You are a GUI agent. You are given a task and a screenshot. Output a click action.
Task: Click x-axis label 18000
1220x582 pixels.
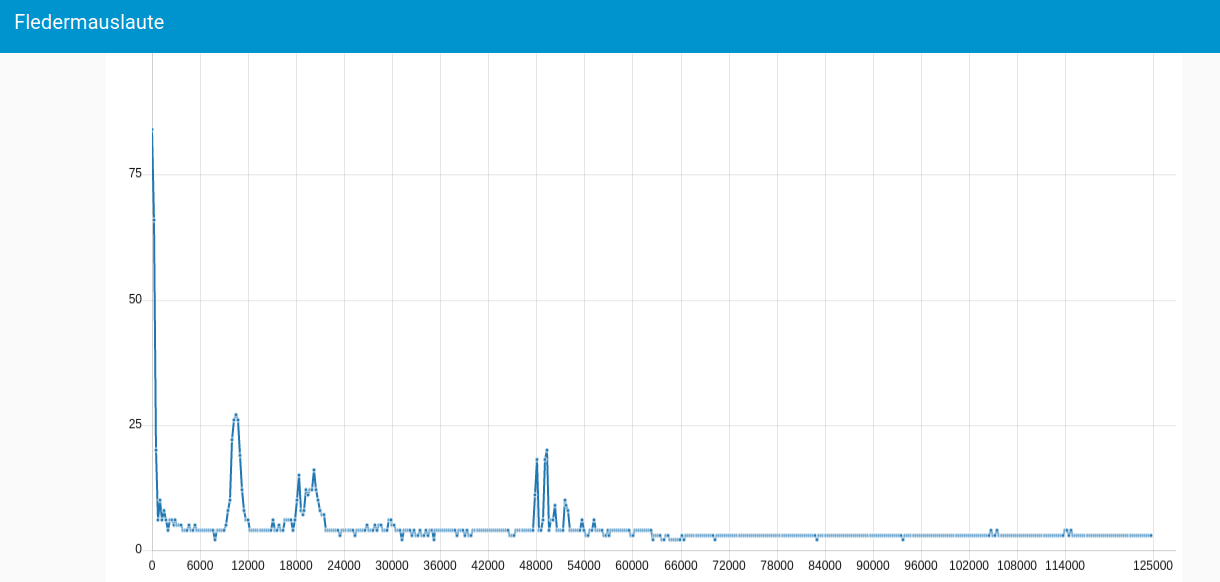[296, 566]
